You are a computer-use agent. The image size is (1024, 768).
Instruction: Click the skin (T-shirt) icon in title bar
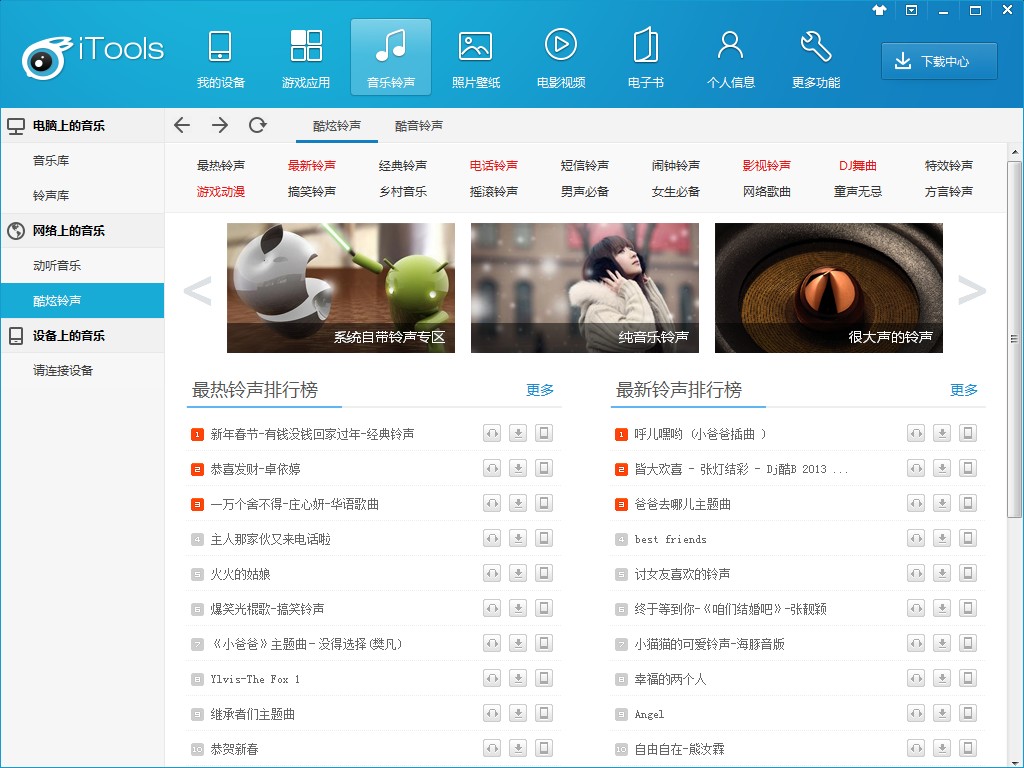click(879, 10)
